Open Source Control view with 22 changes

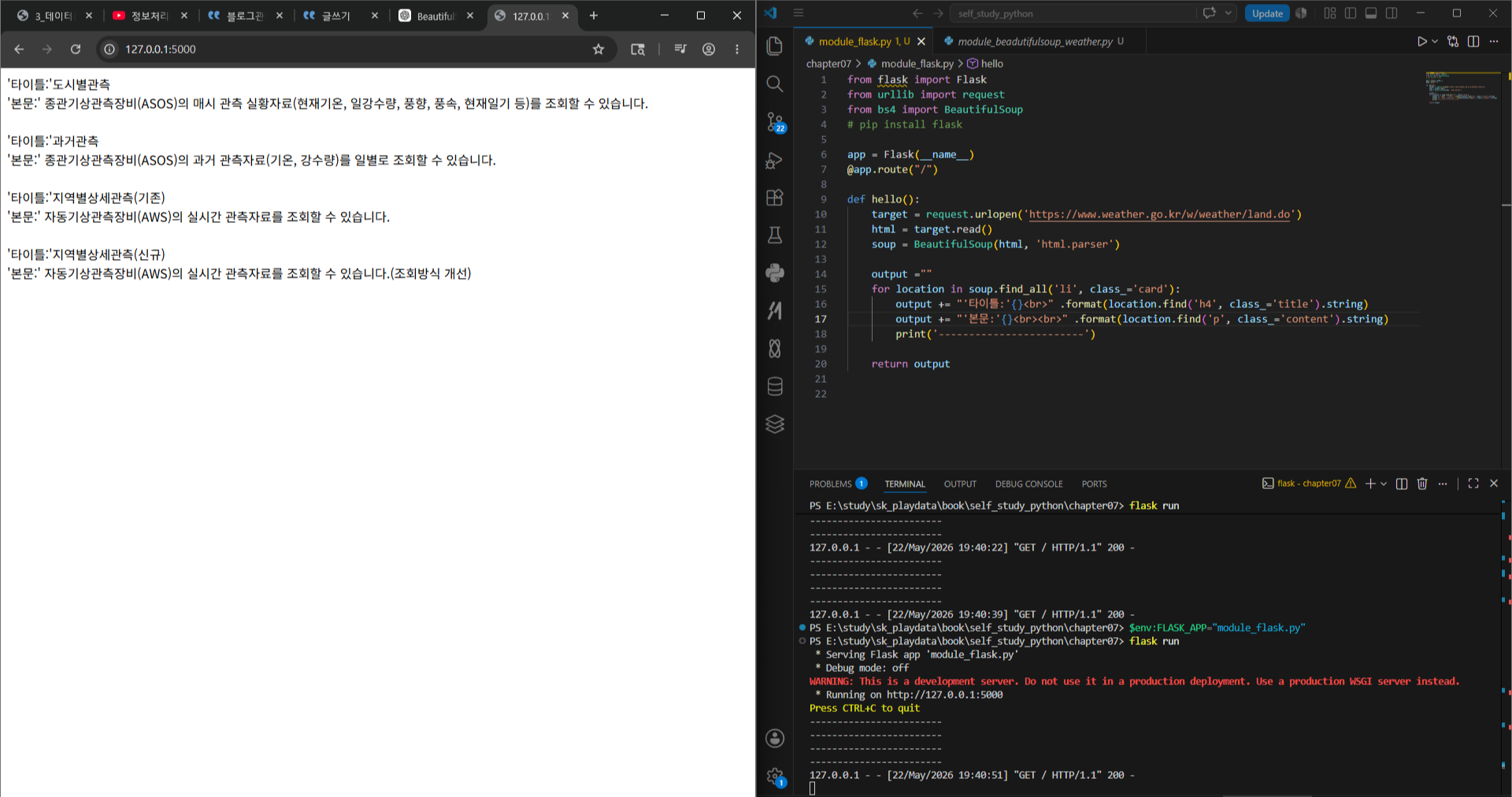pos(776,122)
